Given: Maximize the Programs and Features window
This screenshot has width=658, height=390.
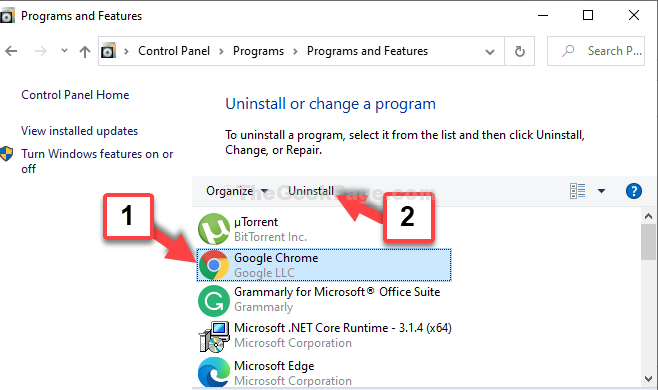Looking at the screenshot, I should (x=588, y=16).
